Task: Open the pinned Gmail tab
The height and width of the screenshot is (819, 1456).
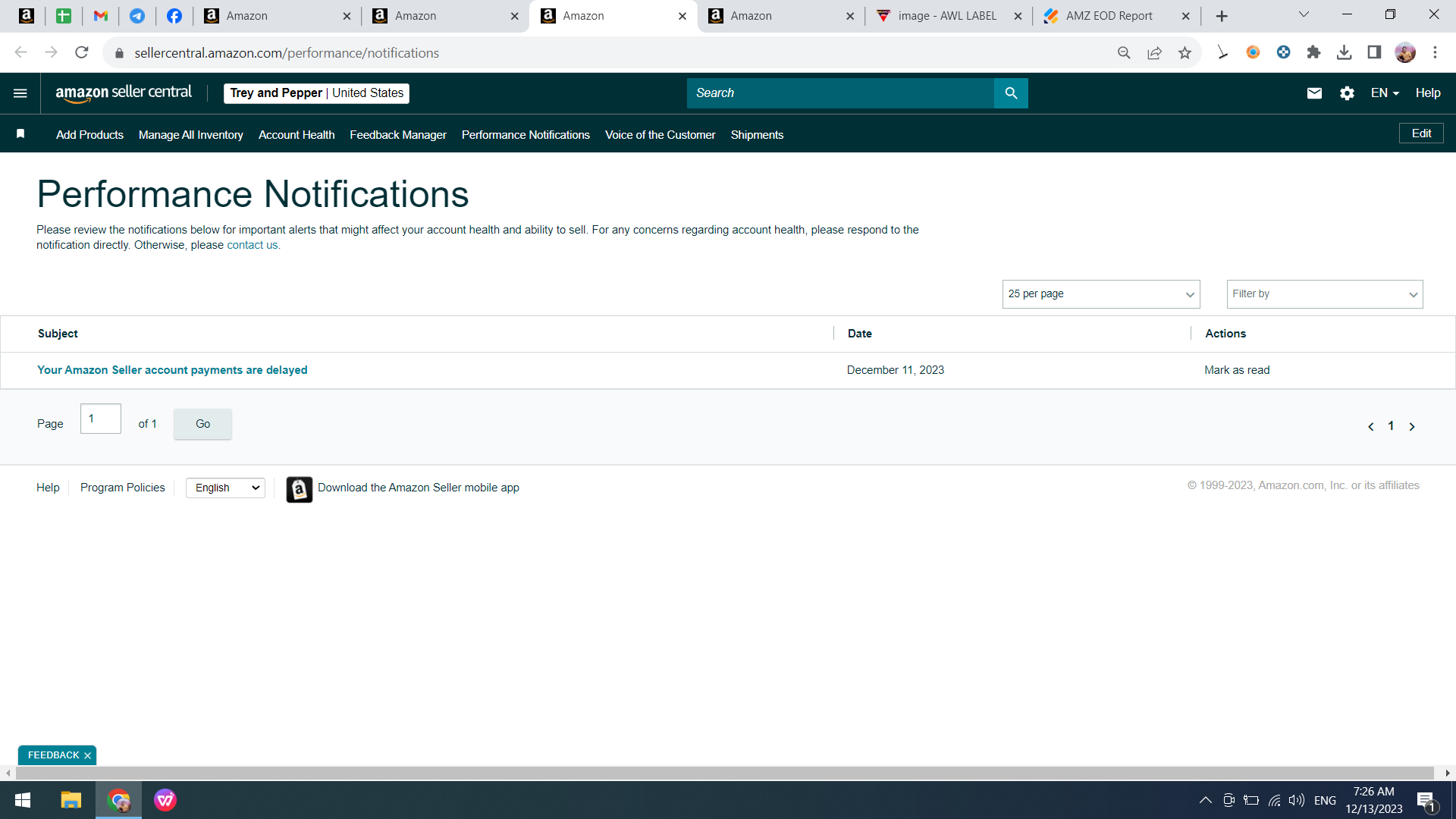Action: point(101,16)
